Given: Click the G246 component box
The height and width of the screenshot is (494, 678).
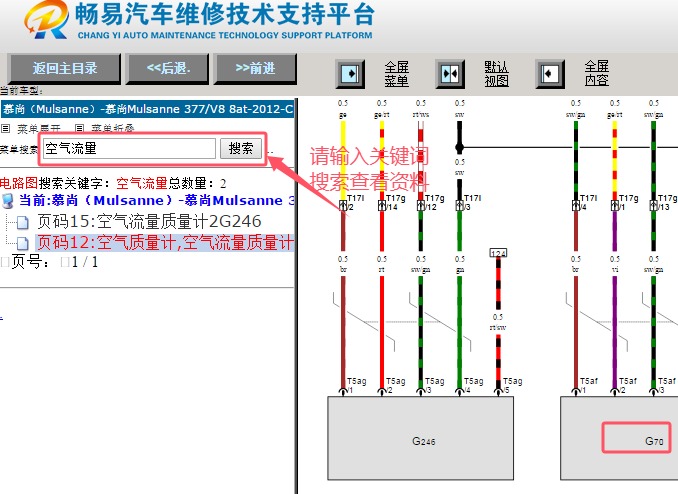Looking at the screenshot, I should pos(420,438).
